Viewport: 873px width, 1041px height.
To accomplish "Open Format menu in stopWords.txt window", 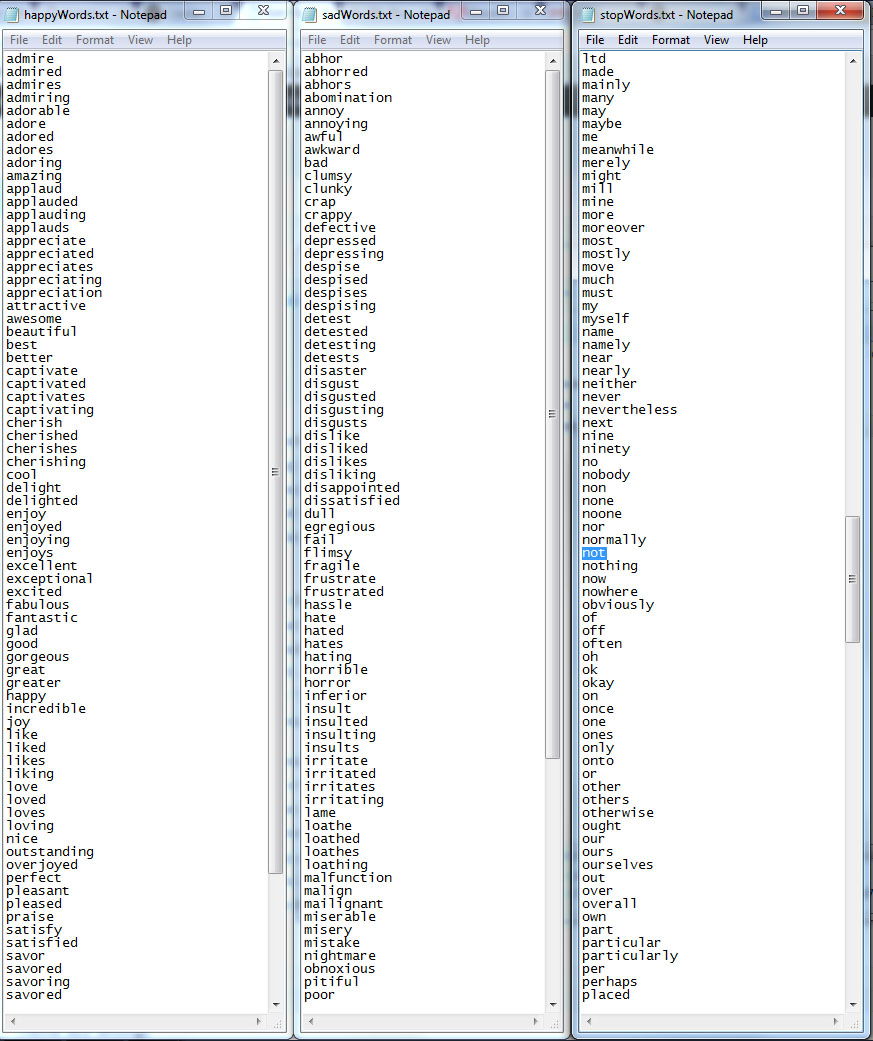I will point(671,40).
